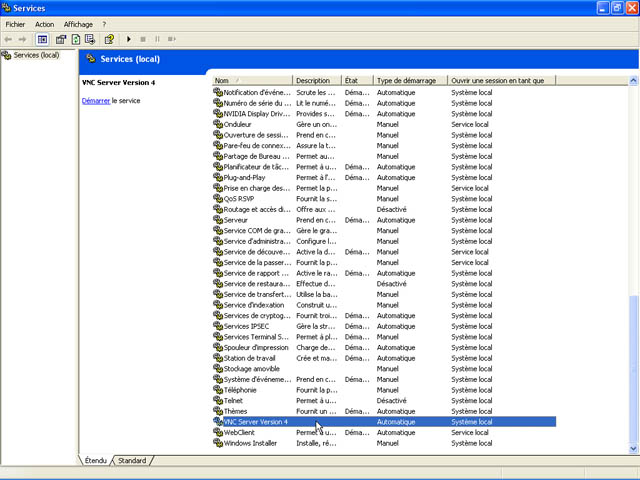Toggle the console tree toolbar icon
The height and width of the screenshot is (480, 640).
pos(42,39)
